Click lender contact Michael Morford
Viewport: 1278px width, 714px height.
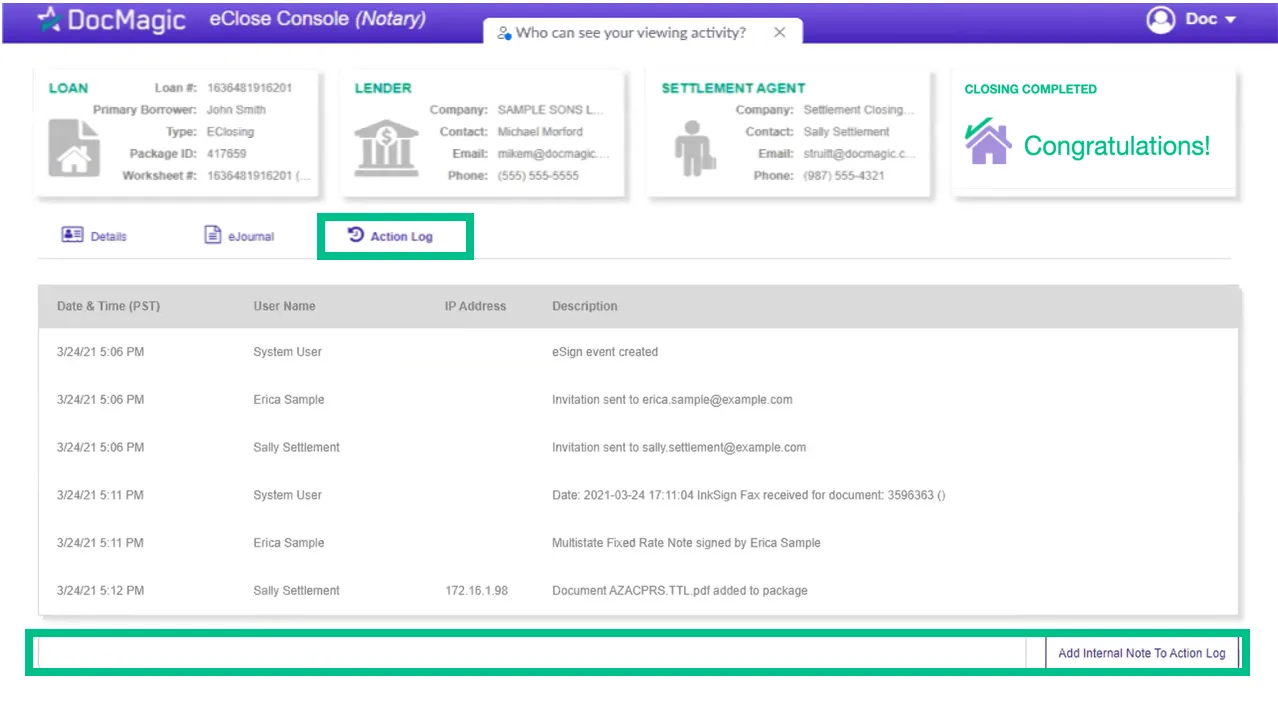pos(540,132)
